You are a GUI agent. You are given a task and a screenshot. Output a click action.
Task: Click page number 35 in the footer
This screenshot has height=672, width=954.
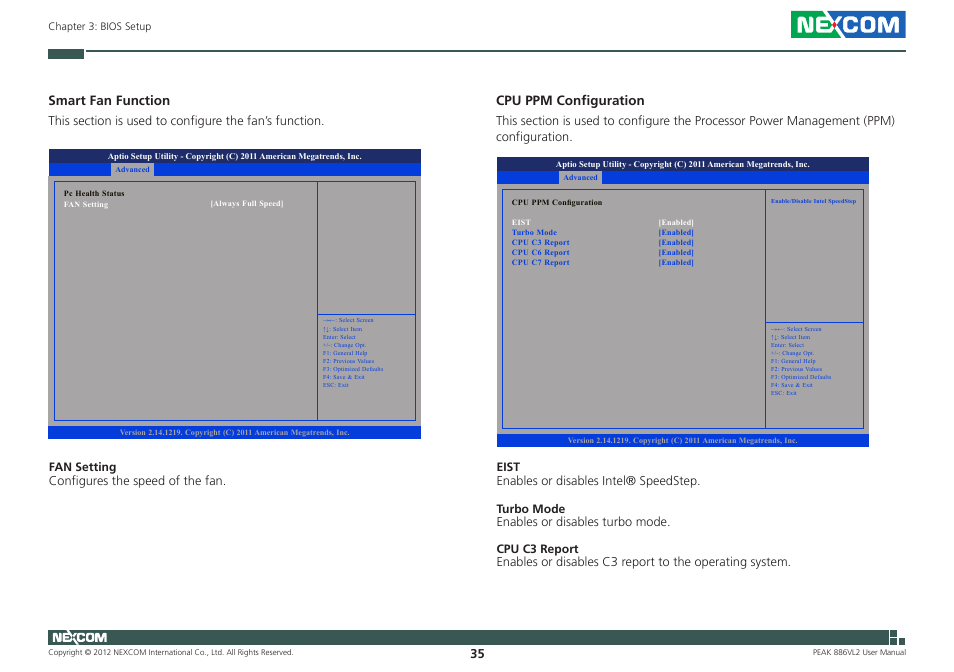[x=477, y=654]
